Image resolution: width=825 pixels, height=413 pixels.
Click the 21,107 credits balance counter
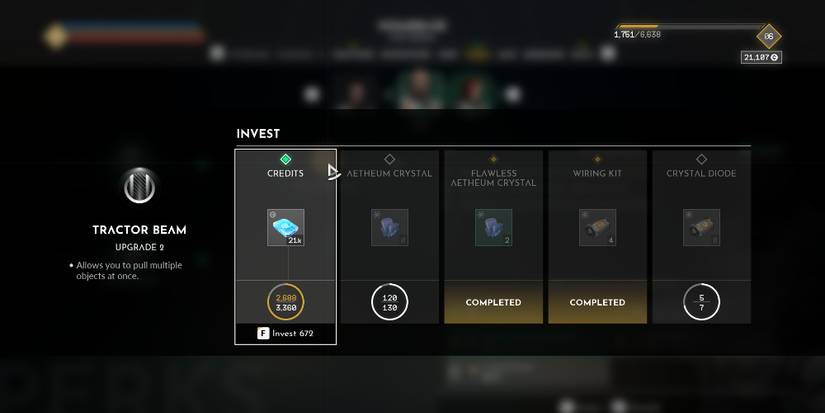point(761,57)
